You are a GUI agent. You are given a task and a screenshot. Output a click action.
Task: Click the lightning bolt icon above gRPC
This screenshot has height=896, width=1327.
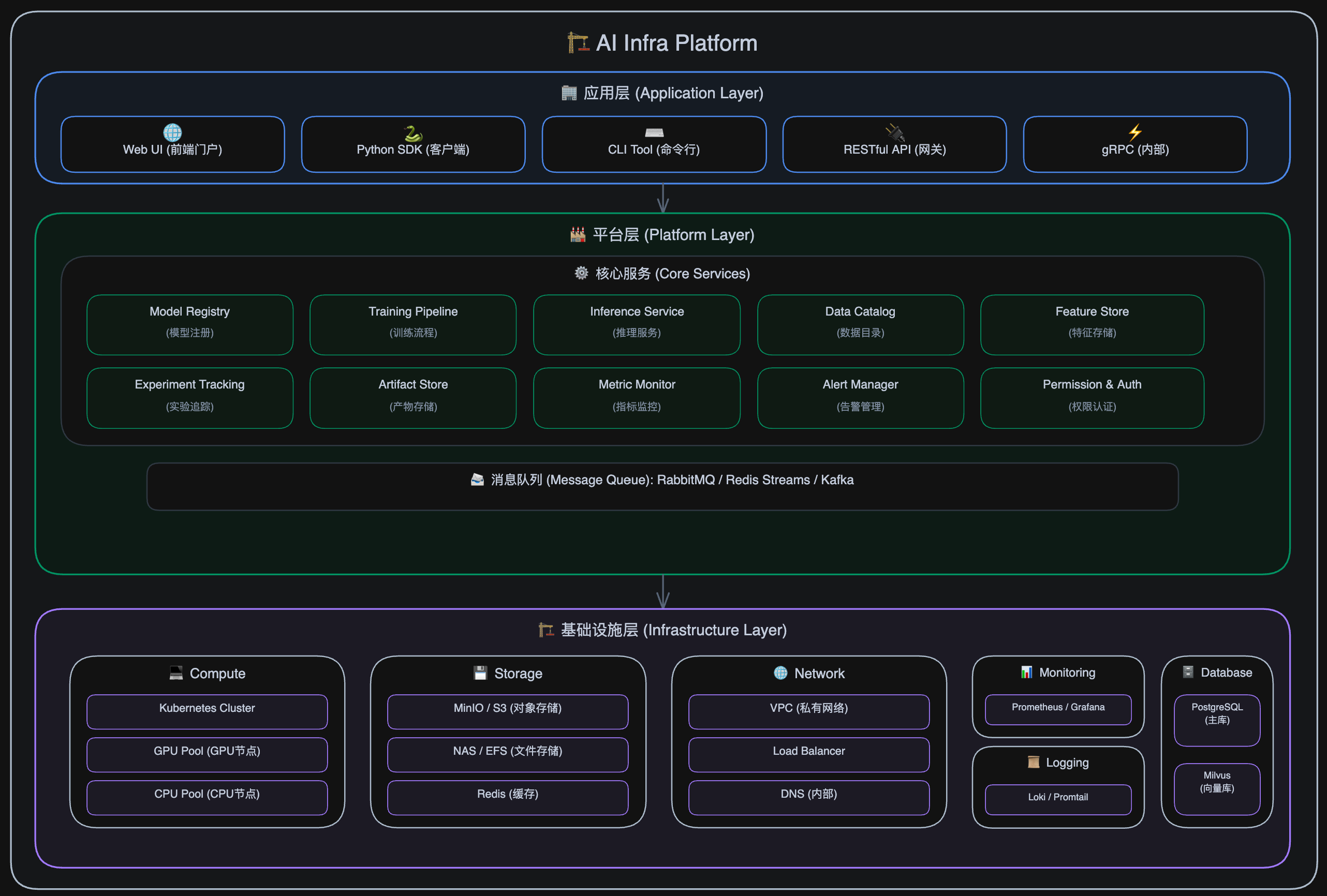[x=1135, y=132]
